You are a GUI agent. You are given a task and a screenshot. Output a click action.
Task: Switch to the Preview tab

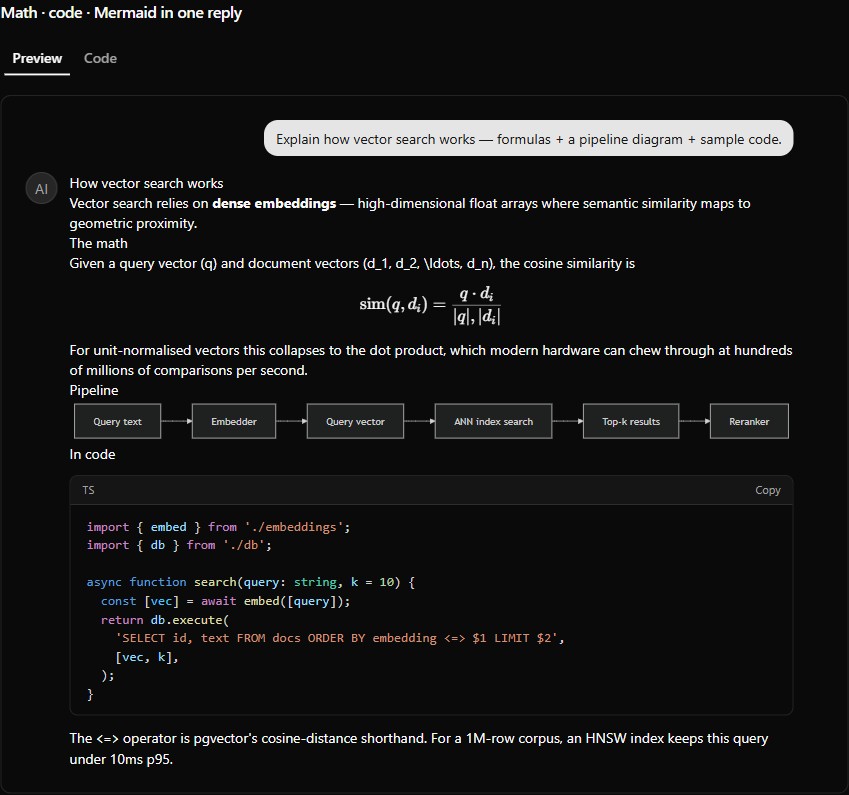(37, 58)
